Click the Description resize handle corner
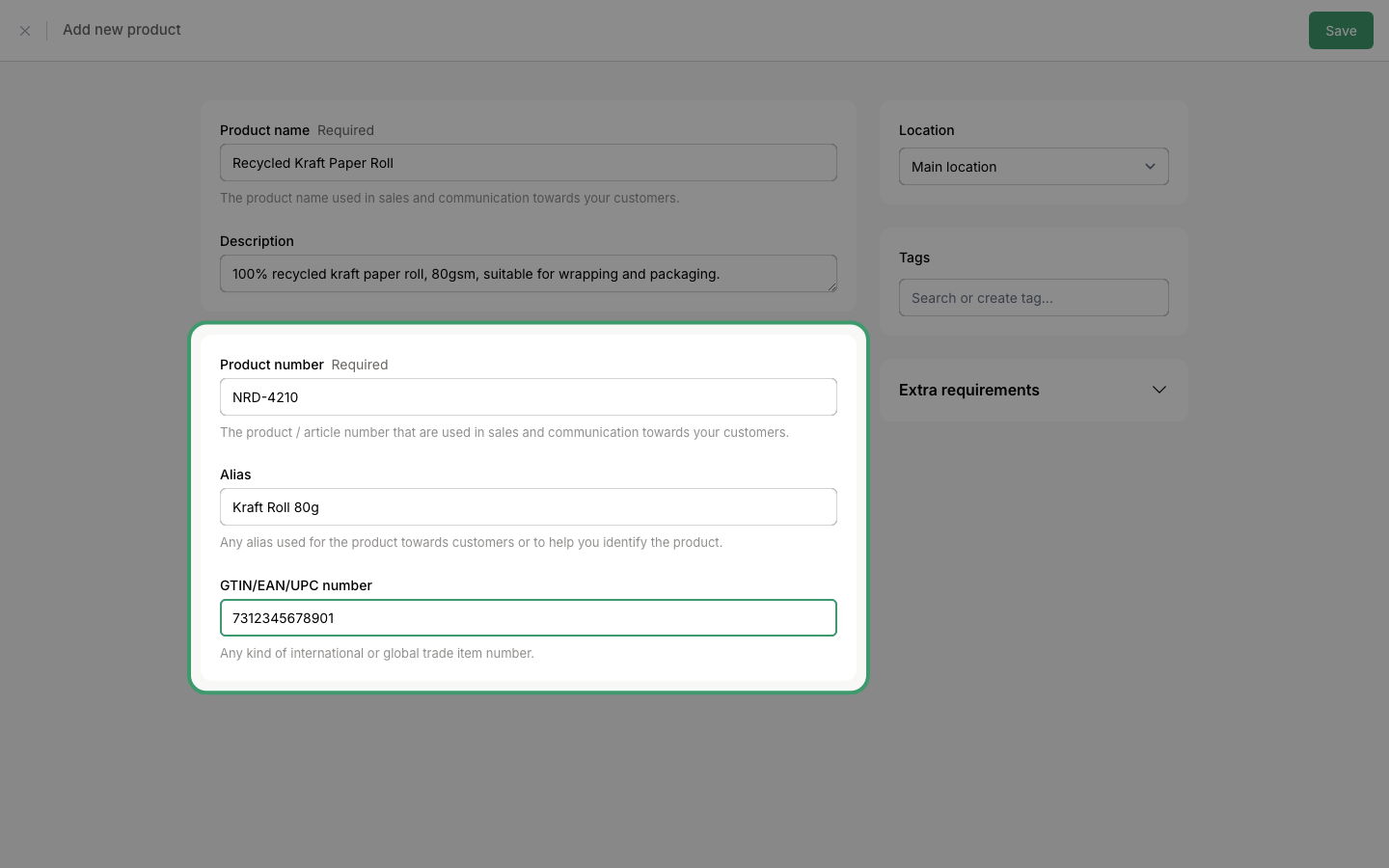The height and width of the screenshot is (868, 1389). click(x=831, y=286)
